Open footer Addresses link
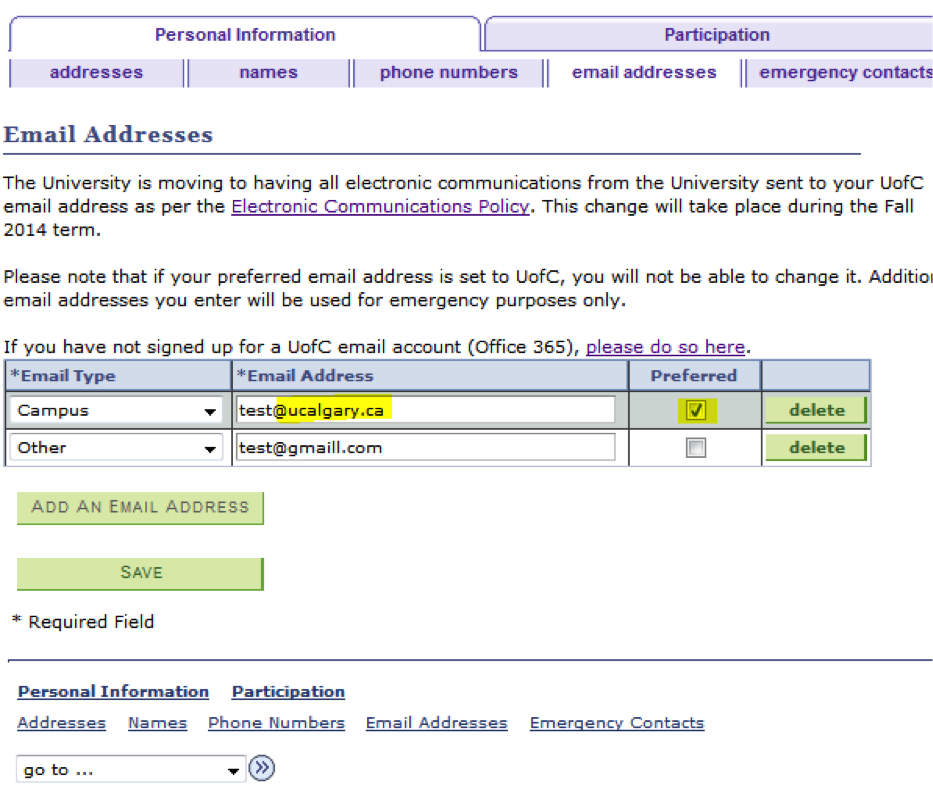The height and width of the screenshot is (796, 933). tap(61, 723)
